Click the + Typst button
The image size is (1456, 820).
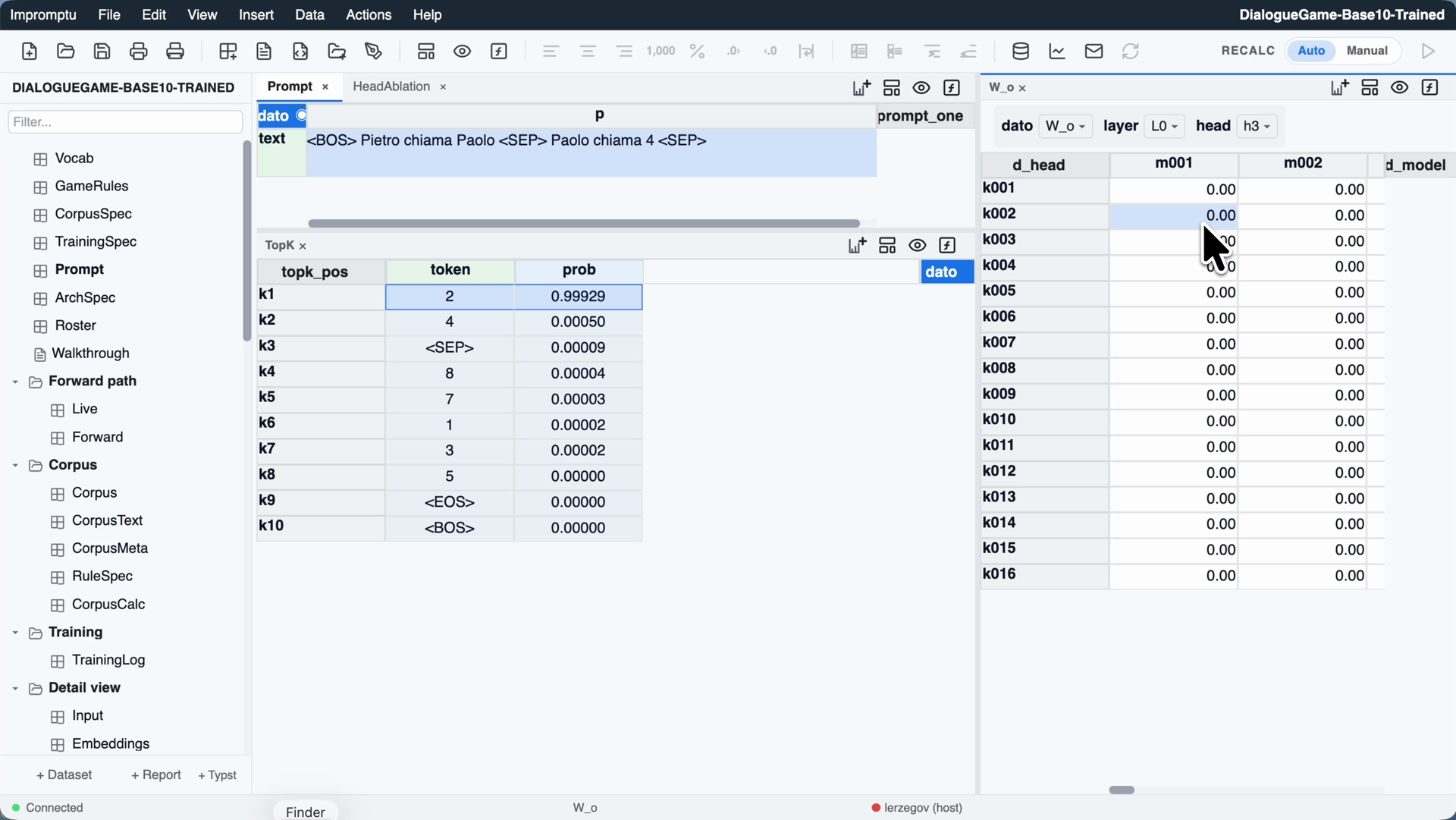tap(218, 774)
